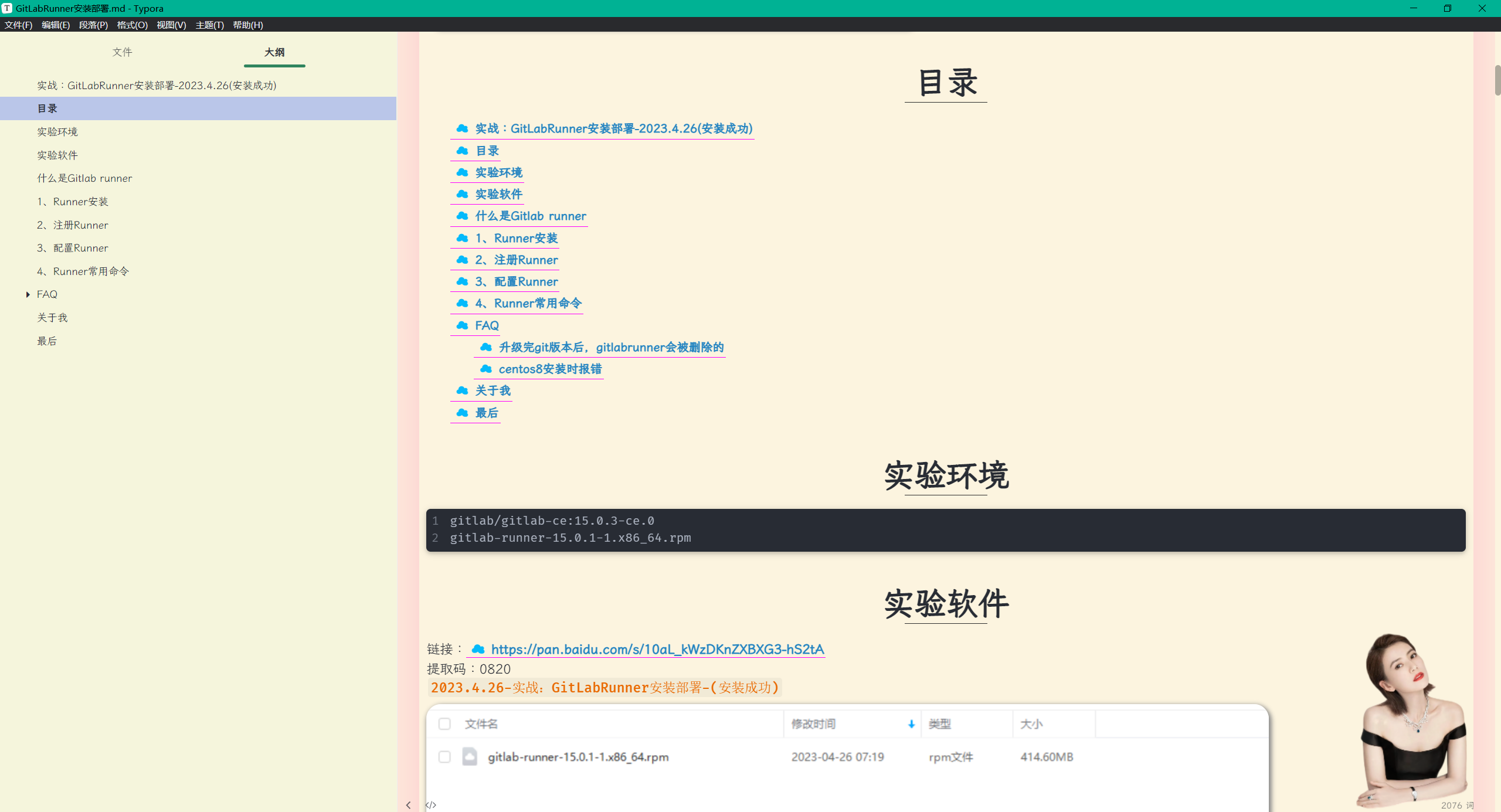
Task: Click the Typora app icon in title bar
Action: (x=7, y=8)
